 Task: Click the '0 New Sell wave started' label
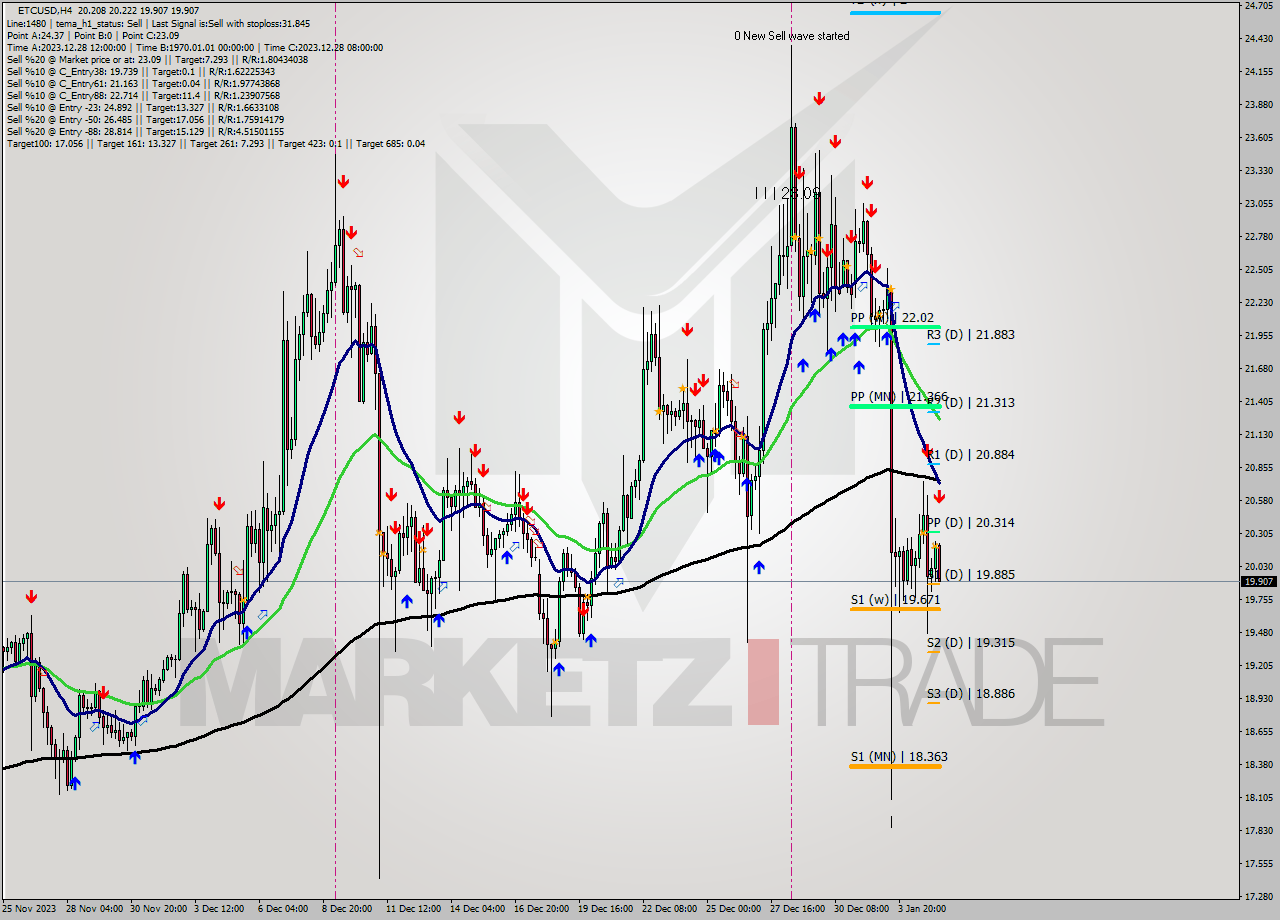tap(792, 36)
